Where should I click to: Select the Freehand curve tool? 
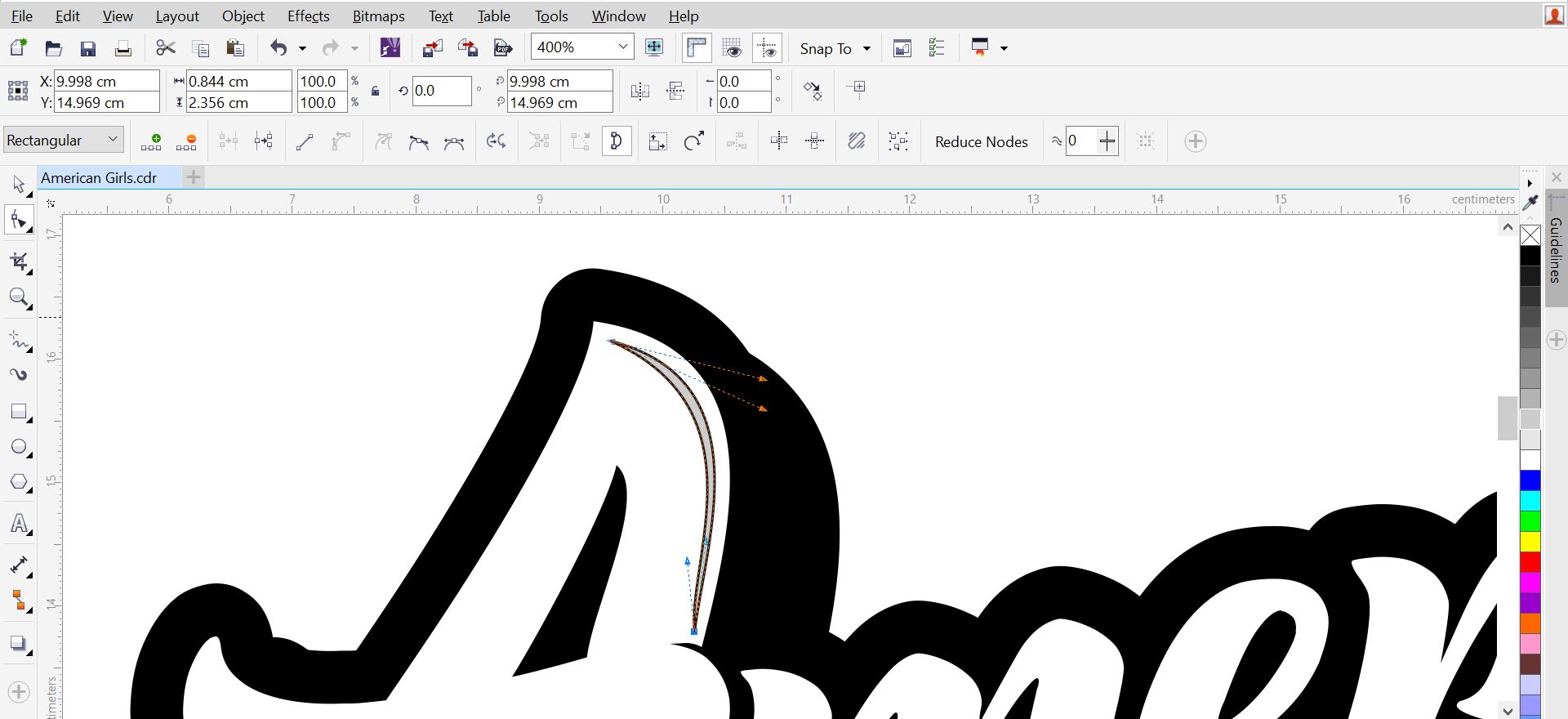tap(19, 340)
